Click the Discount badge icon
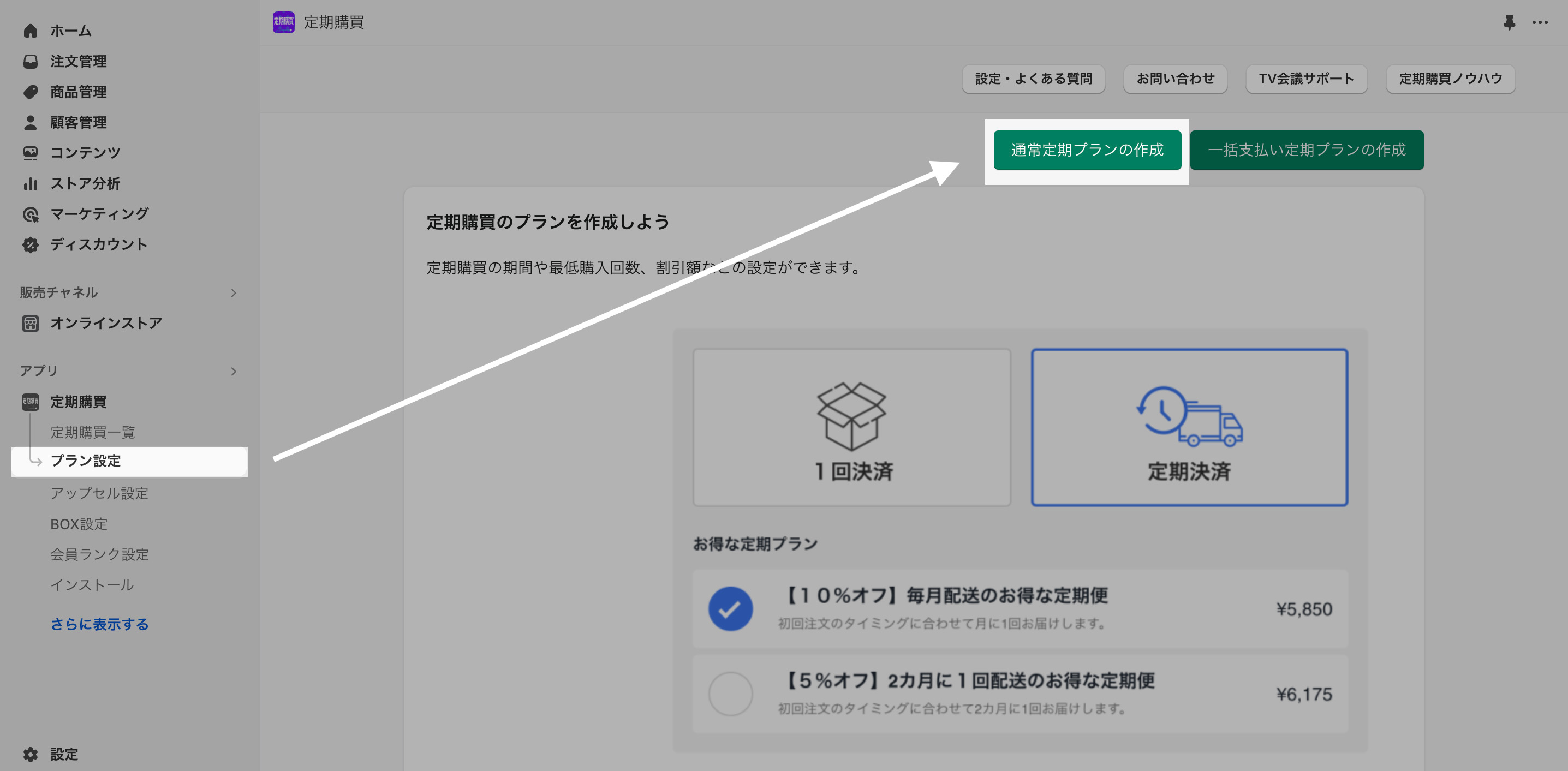Screen dimensions: 1568x771 (x=31, y=244)
